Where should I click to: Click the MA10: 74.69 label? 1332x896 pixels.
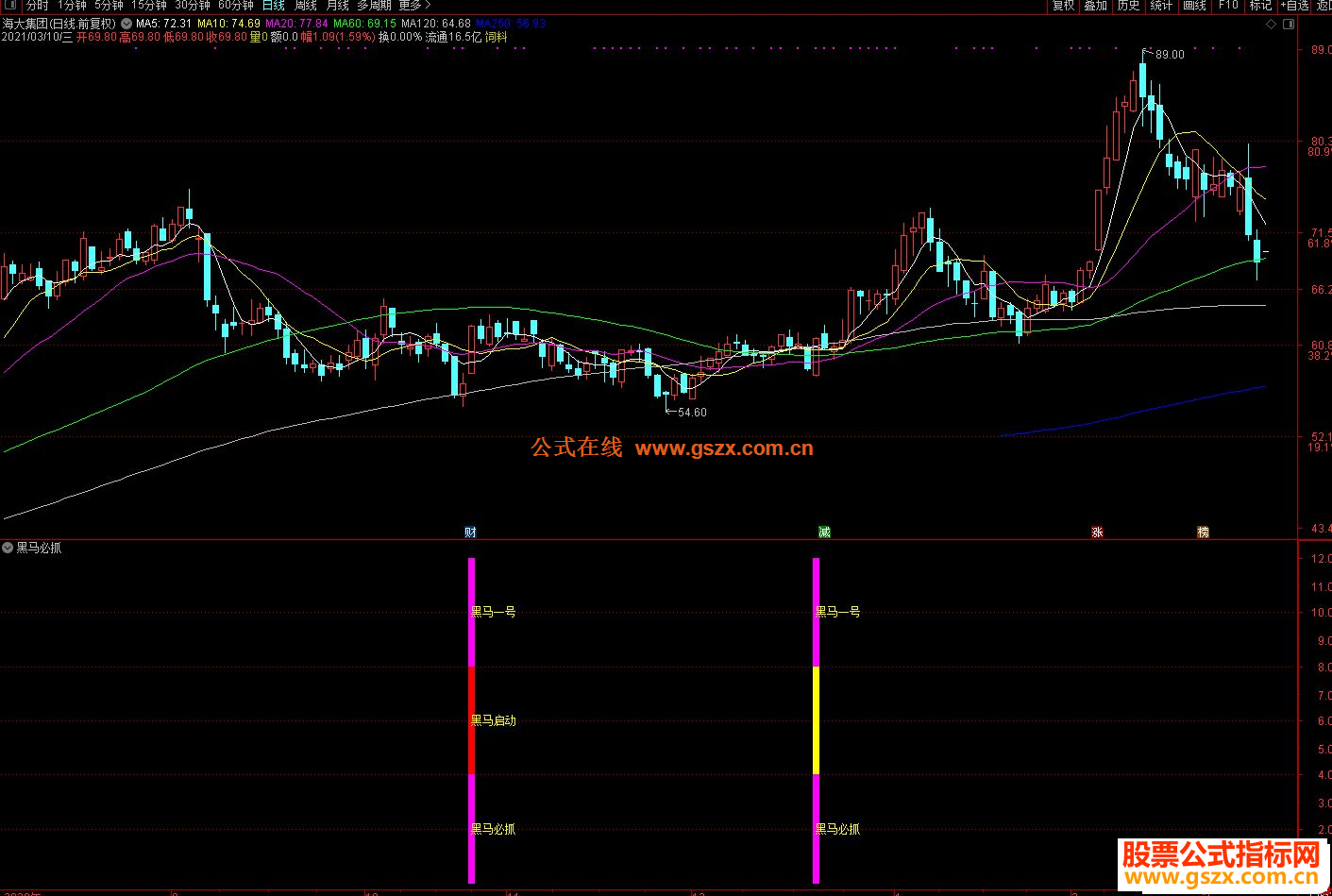coord(228,24)
